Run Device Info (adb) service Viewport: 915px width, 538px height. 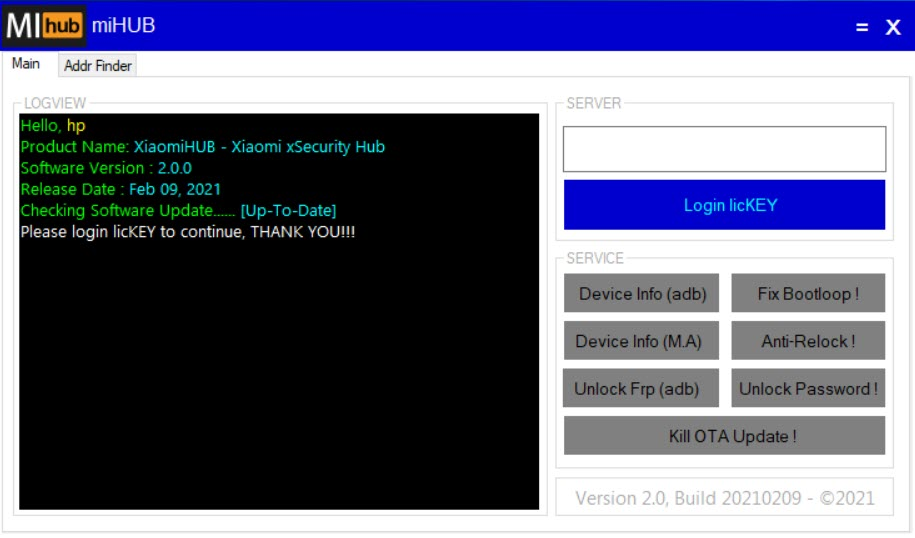(x=641, y=294)
